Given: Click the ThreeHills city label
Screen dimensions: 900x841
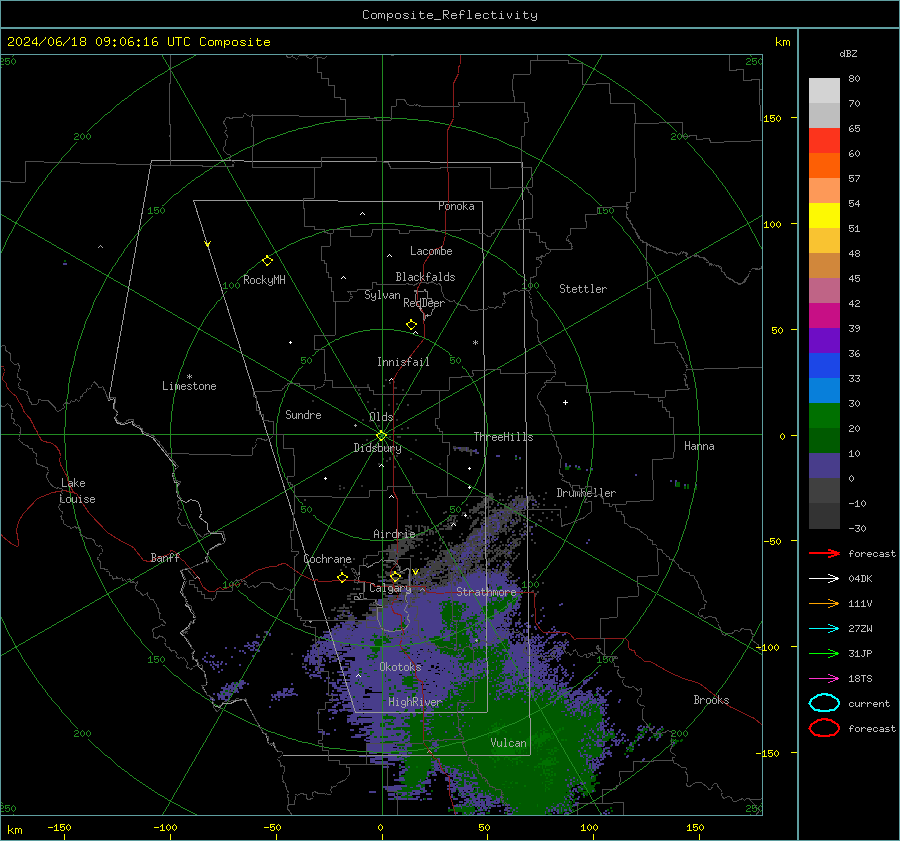Looking at the screenshot, I should click(x=503, y=437).
